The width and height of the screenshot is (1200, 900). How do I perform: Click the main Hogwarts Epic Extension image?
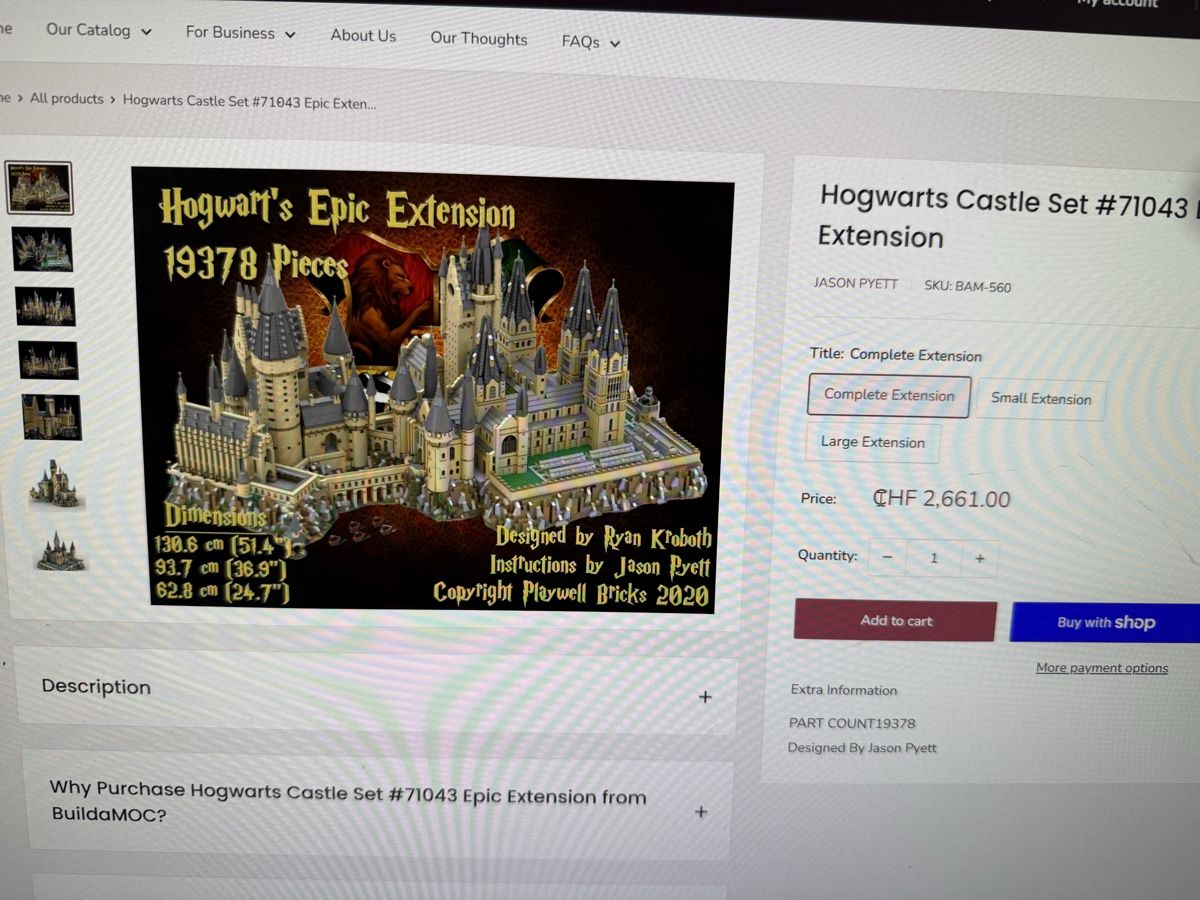[432, 390]
